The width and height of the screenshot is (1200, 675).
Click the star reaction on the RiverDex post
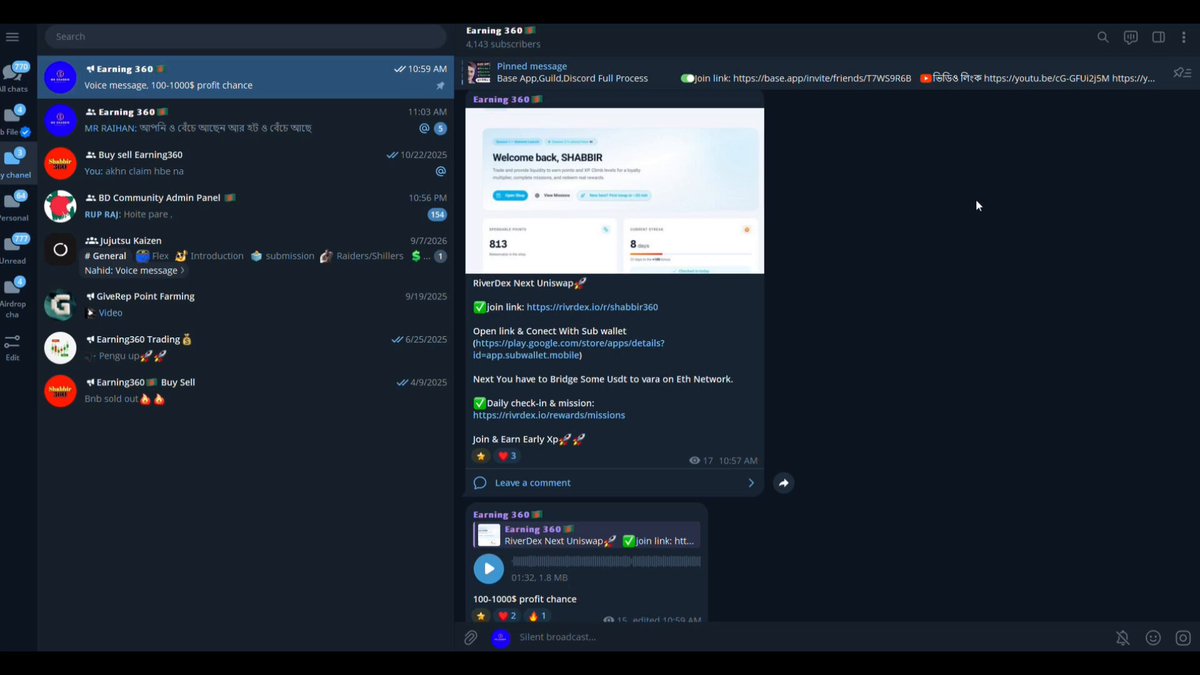481,456
